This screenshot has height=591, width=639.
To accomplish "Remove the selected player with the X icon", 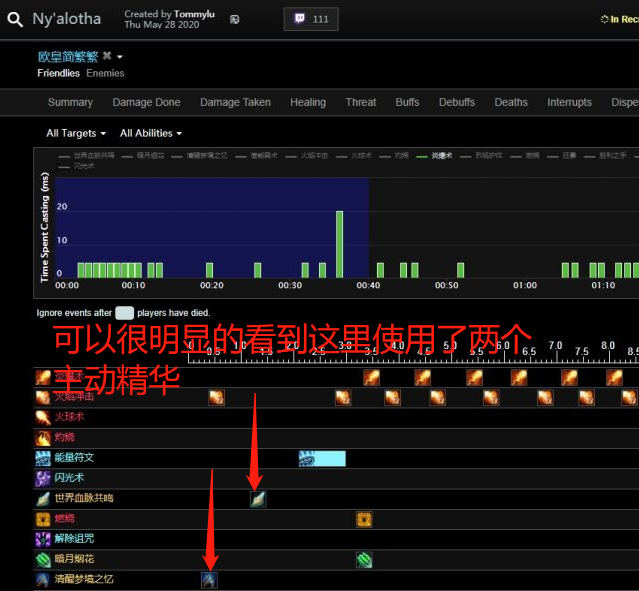I will pyautogui.click(x=107, y=55).
